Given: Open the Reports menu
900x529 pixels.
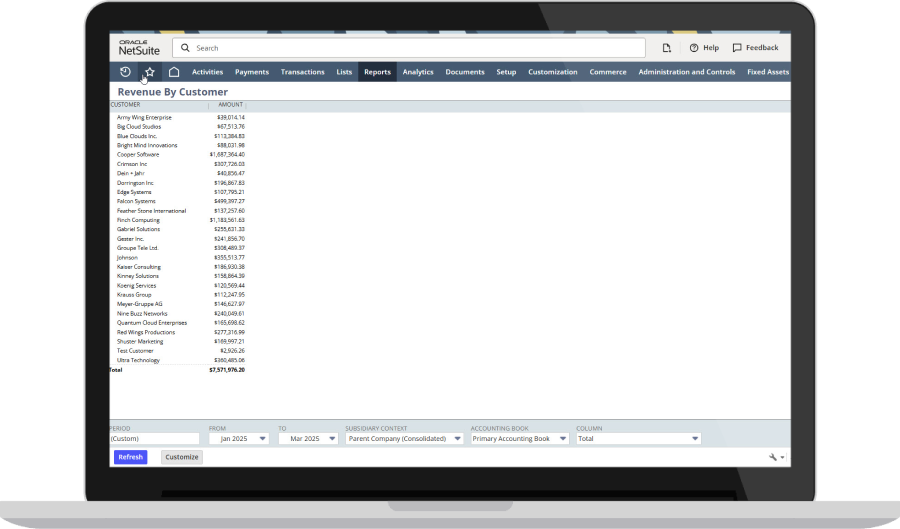Looking at the screenshot, I should [x=377, y=72].
